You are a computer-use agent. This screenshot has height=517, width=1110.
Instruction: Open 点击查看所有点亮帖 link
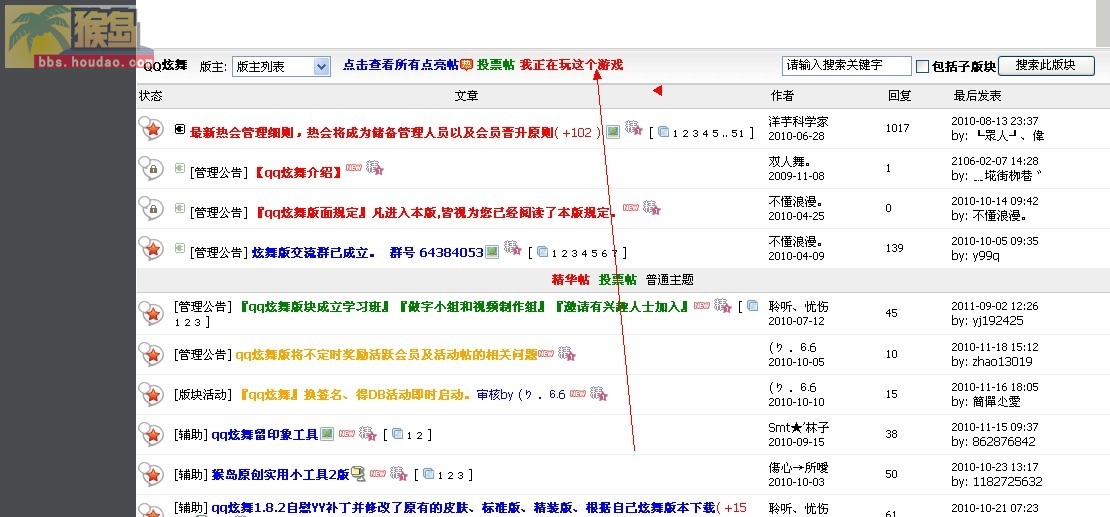tap(401, 64)
